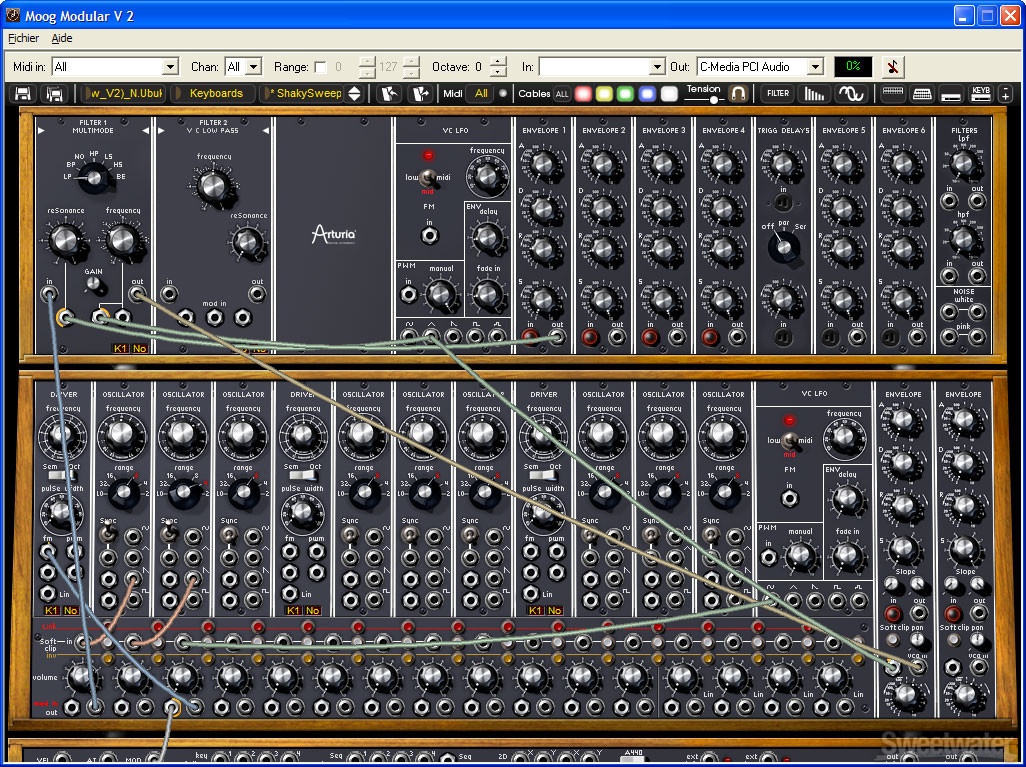Image resolution: width=1026 pixels, height=767 pixels.
Task: Open the audio In dropdown
Action: click(602, 67)
